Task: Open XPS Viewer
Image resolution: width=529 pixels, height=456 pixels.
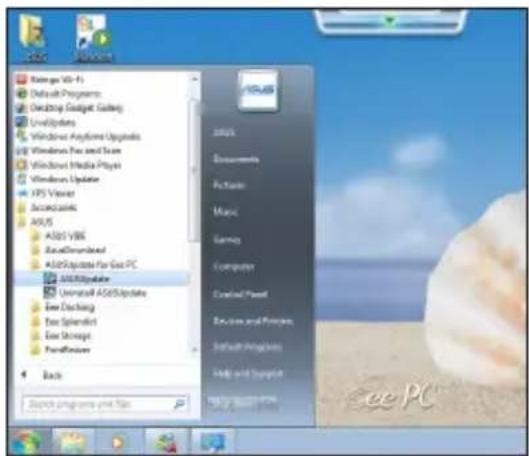Action: click(46, 194)
